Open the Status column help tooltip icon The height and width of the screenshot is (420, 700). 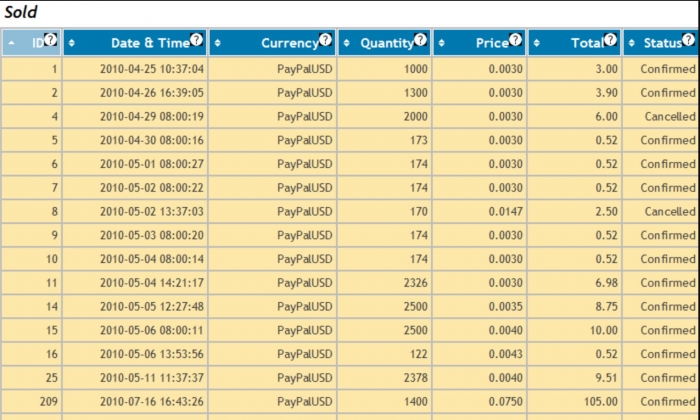689,40
